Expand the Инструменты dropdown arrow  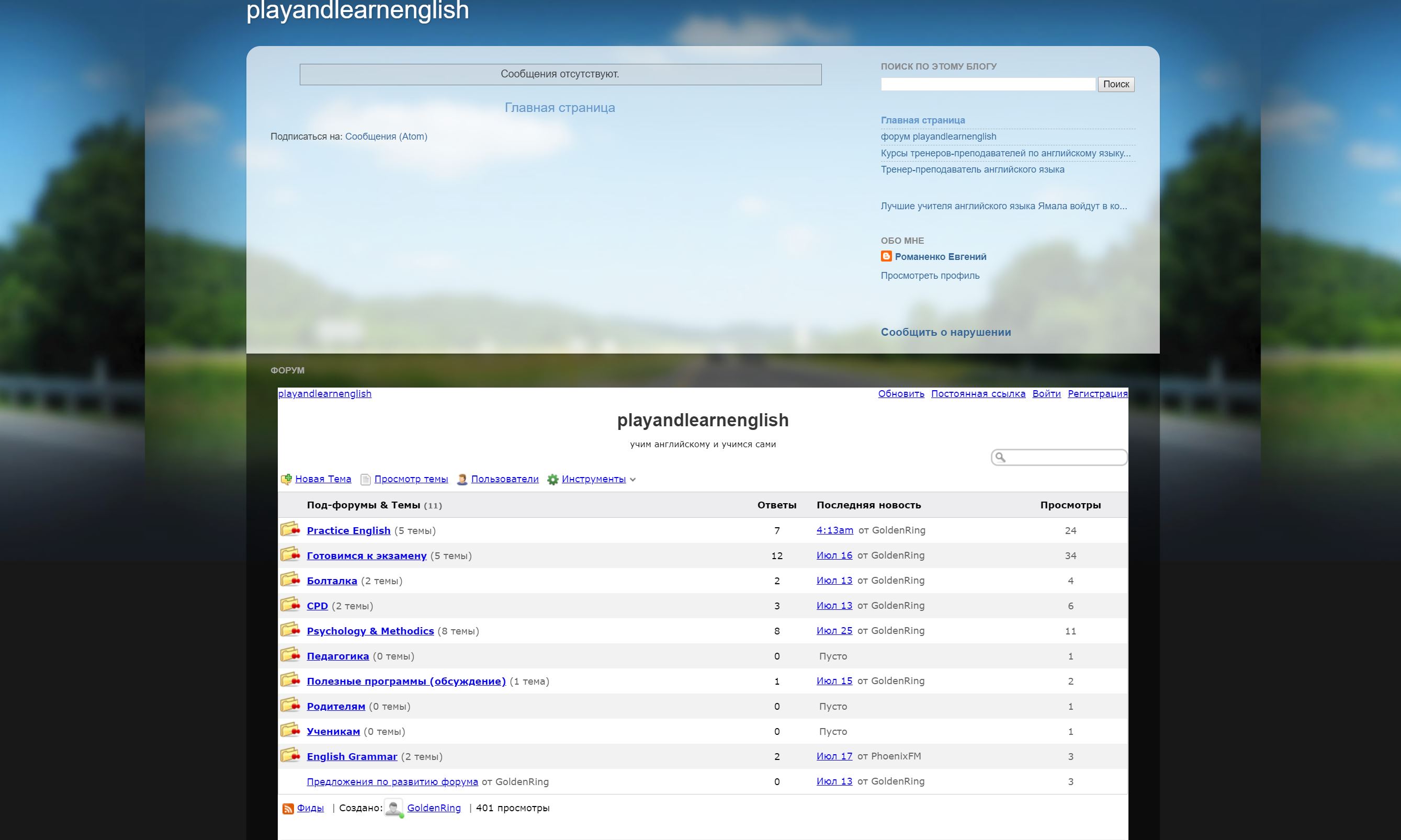click(x=633, y=480)
